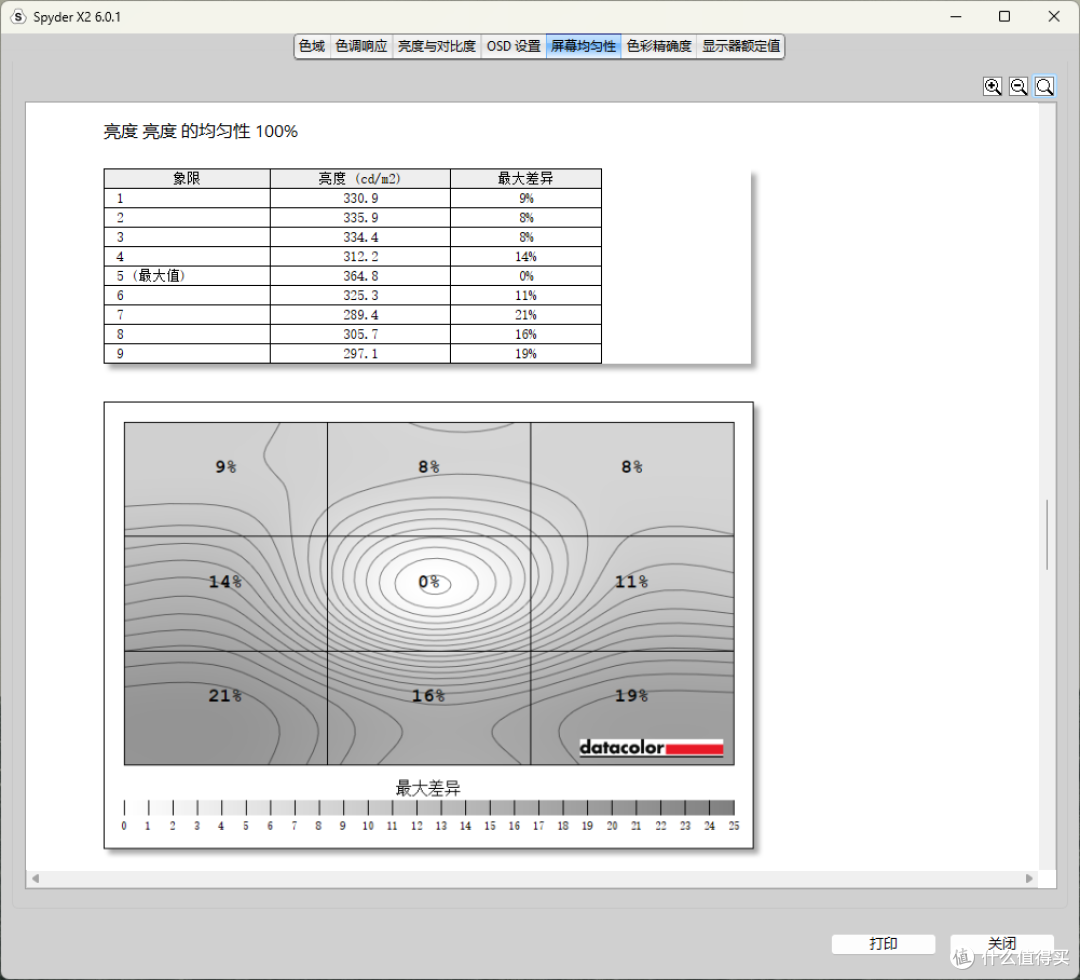Click the 19% zone in uniformity map
The image size is (1080, 980).
(632, 707)
